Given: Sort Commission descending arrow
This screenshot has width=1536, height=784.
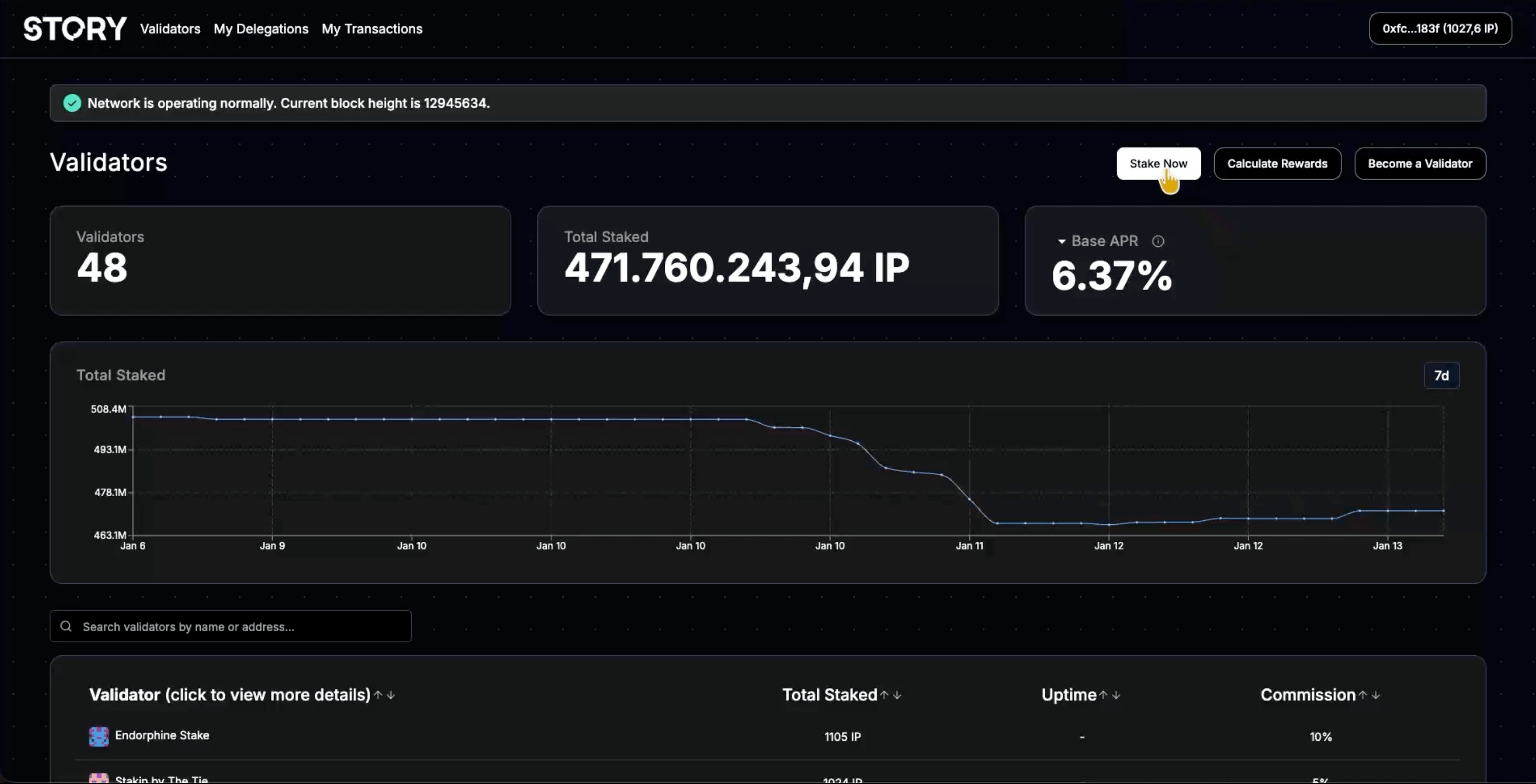Looking at the screenshot, I should 1376,695.
